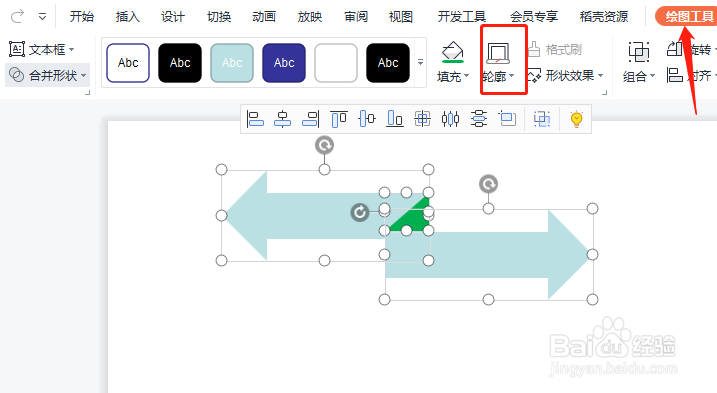Open the 填充 dropdown arrow
717x393 pixels.
466,75
